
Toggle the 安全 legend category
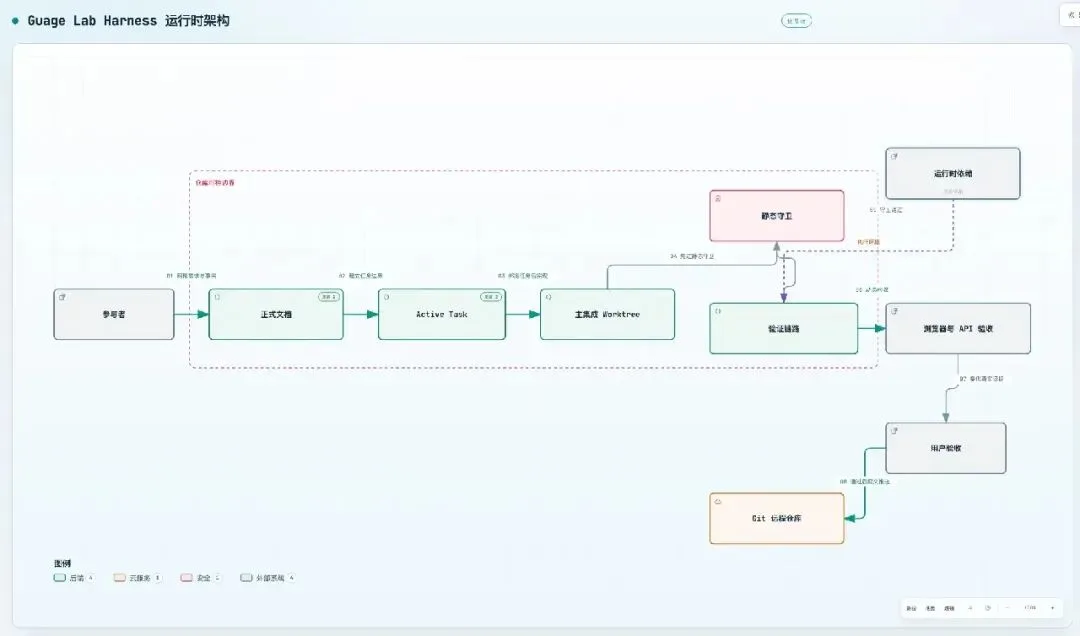tap(200, 577)
